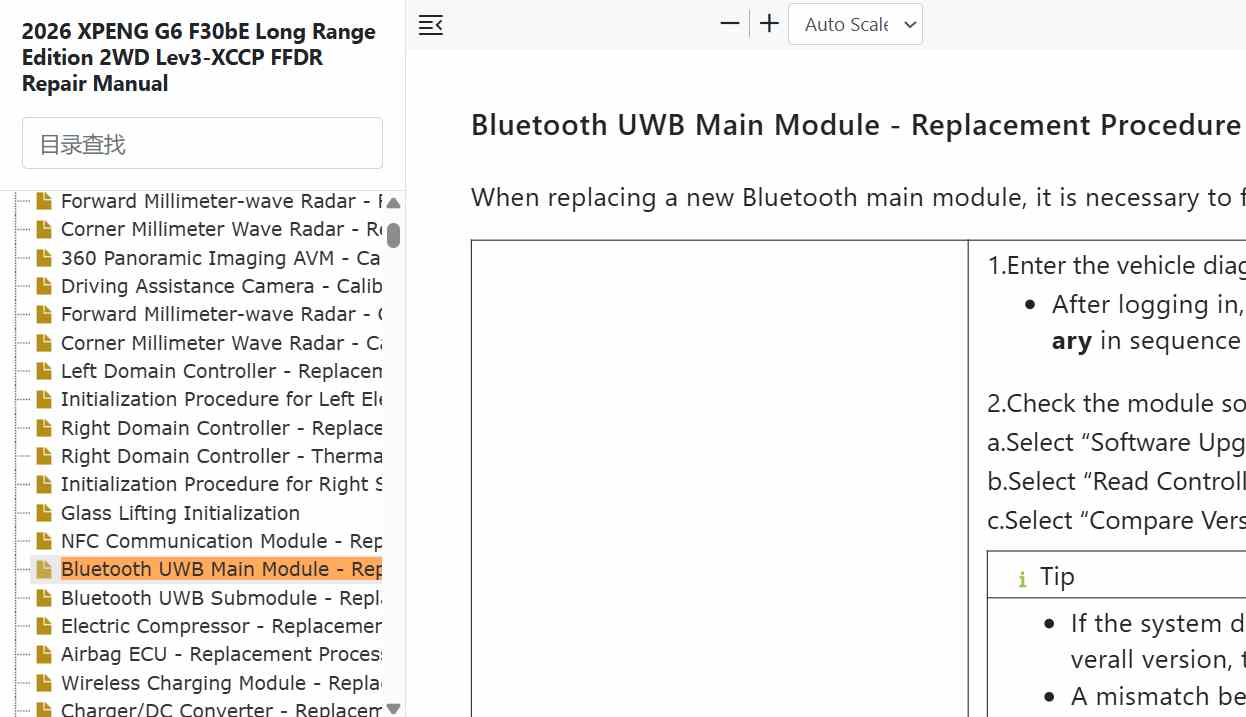Click the Driving Assistance Camera document icon
1246x717 pixels.
pyautogui.click(x=43, y=286)
